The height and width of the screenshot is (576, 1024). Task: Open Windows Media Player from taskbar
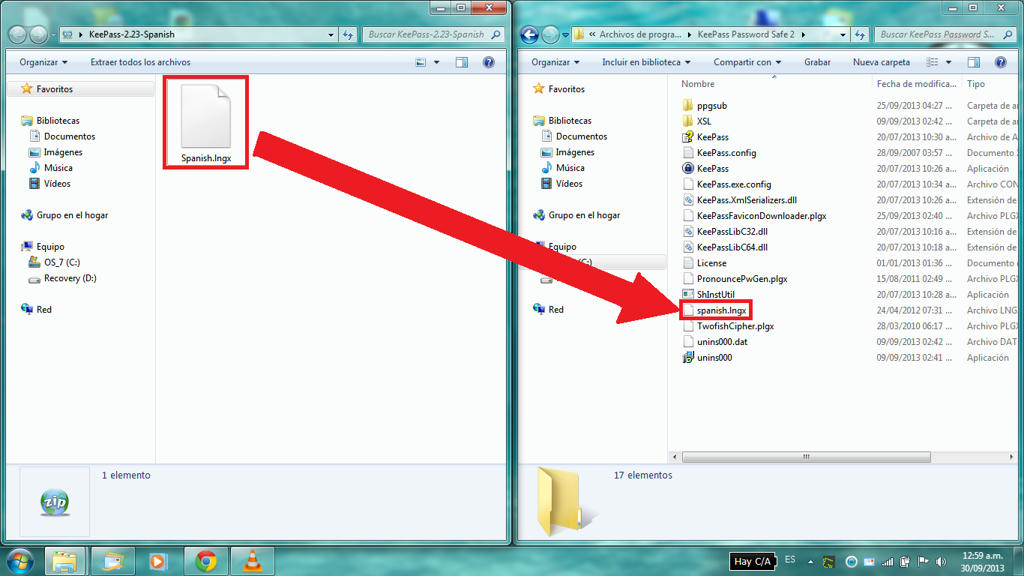[157, 562]
